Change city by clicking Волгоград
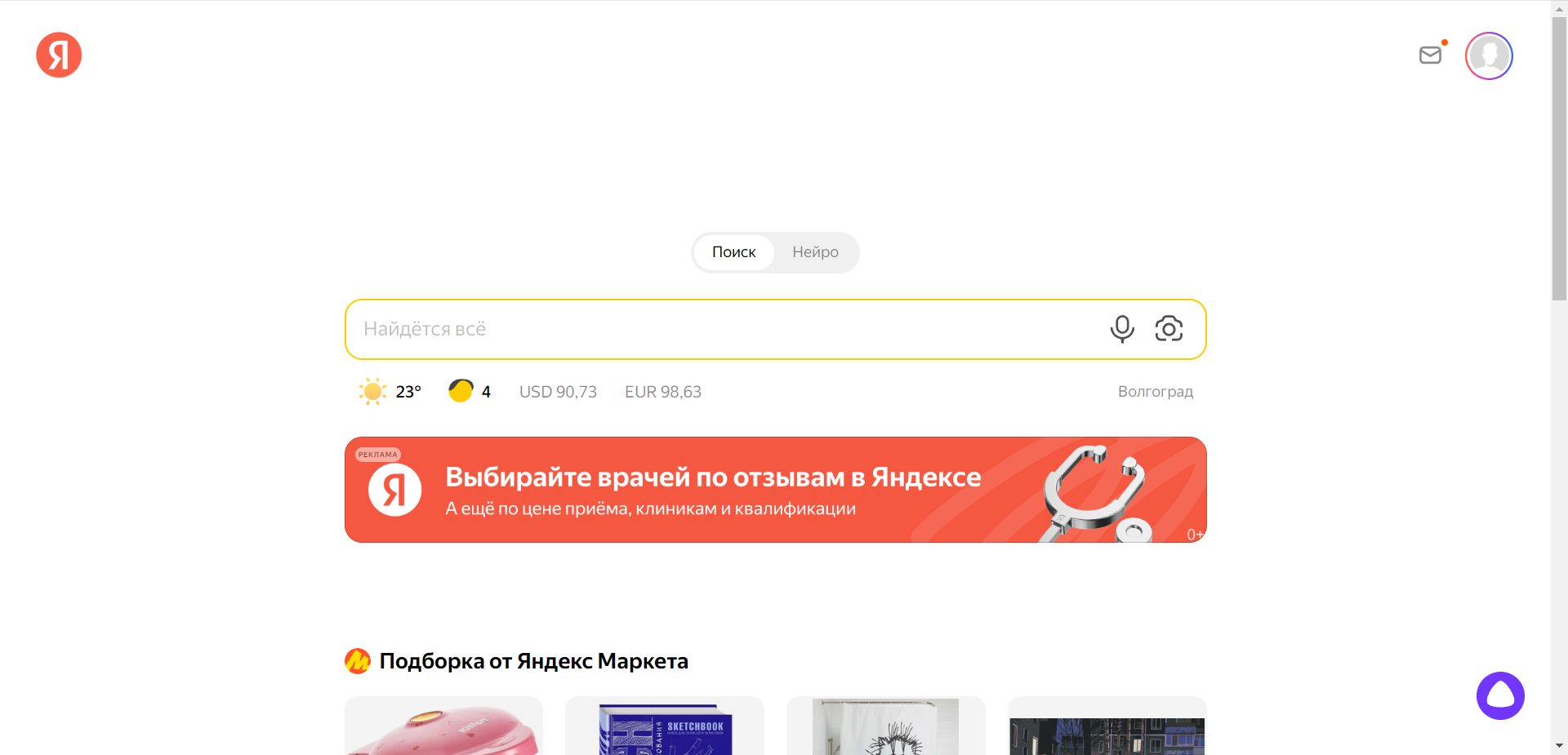Viewport: 1568px width, 755px height. click(x=1155, y=391)
